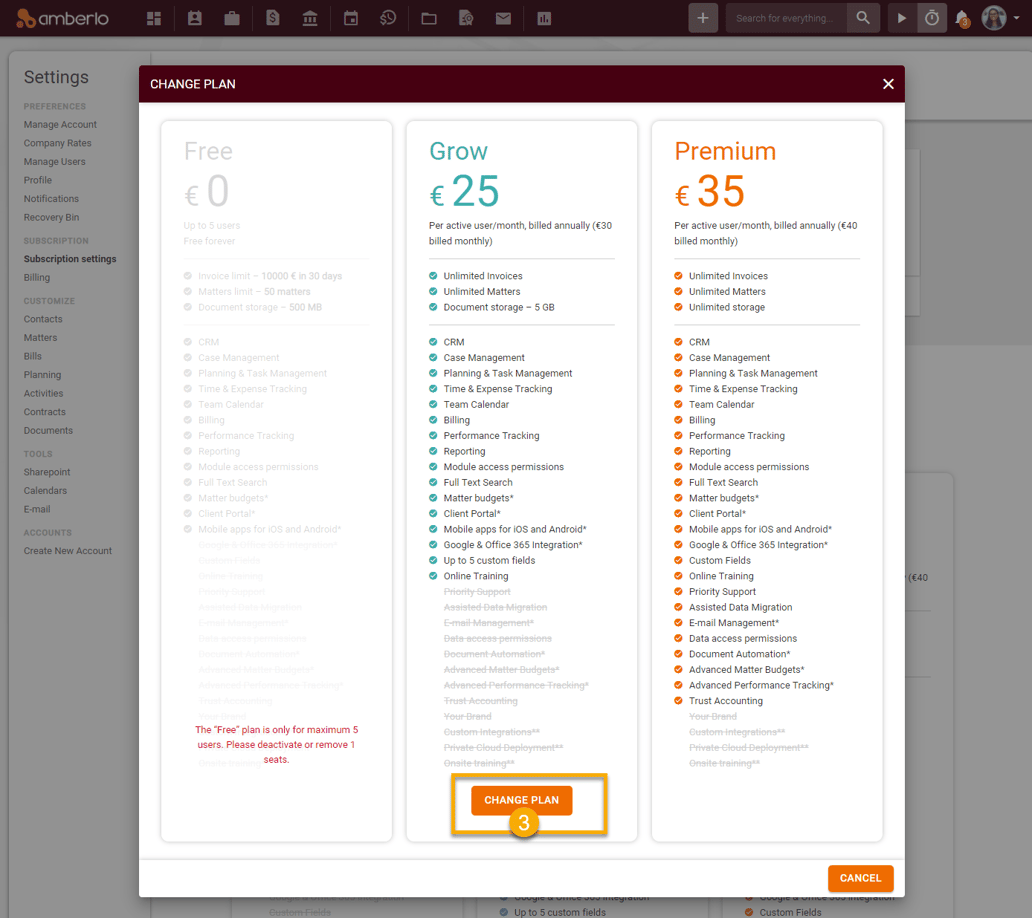1032x918 pixels.
Task: Expand the user avatar dropdown arrow
Action: 1017,18
